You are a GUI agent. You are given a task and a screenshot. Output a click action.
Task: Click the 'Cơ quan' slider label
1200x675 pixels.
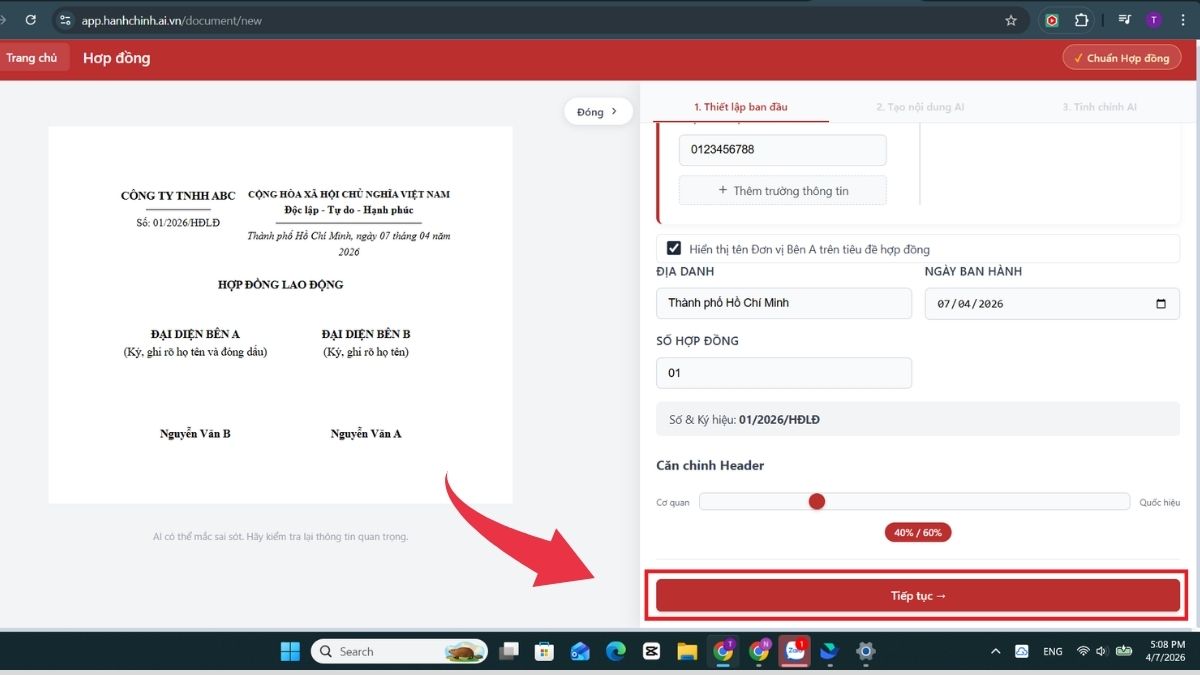click(x=673, y=502)
